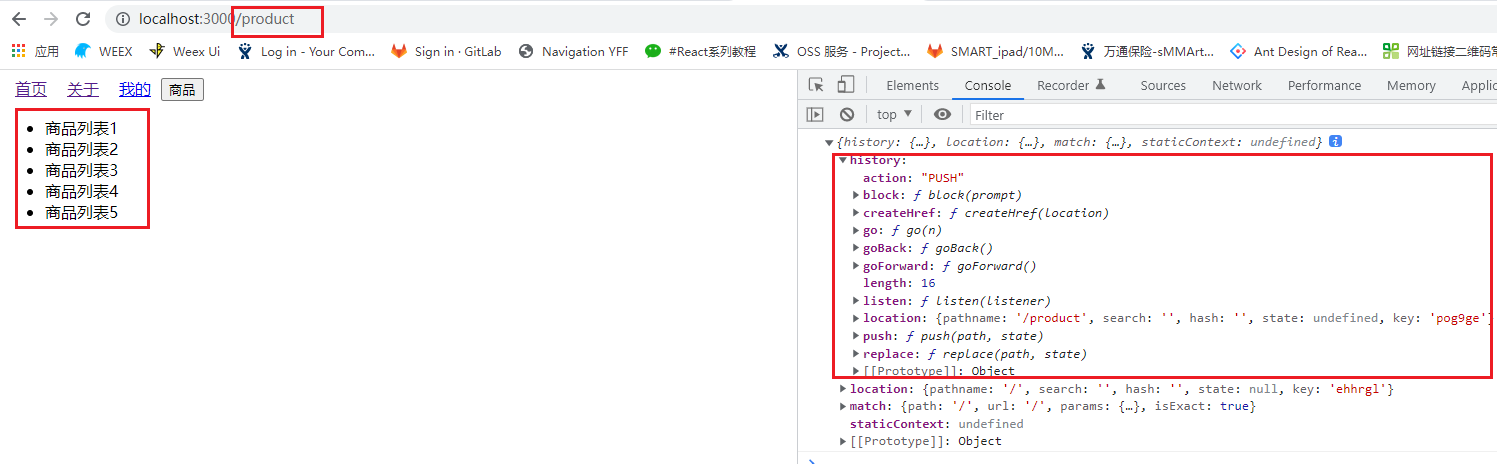Open the WEEX bookmark

point(103,51)
